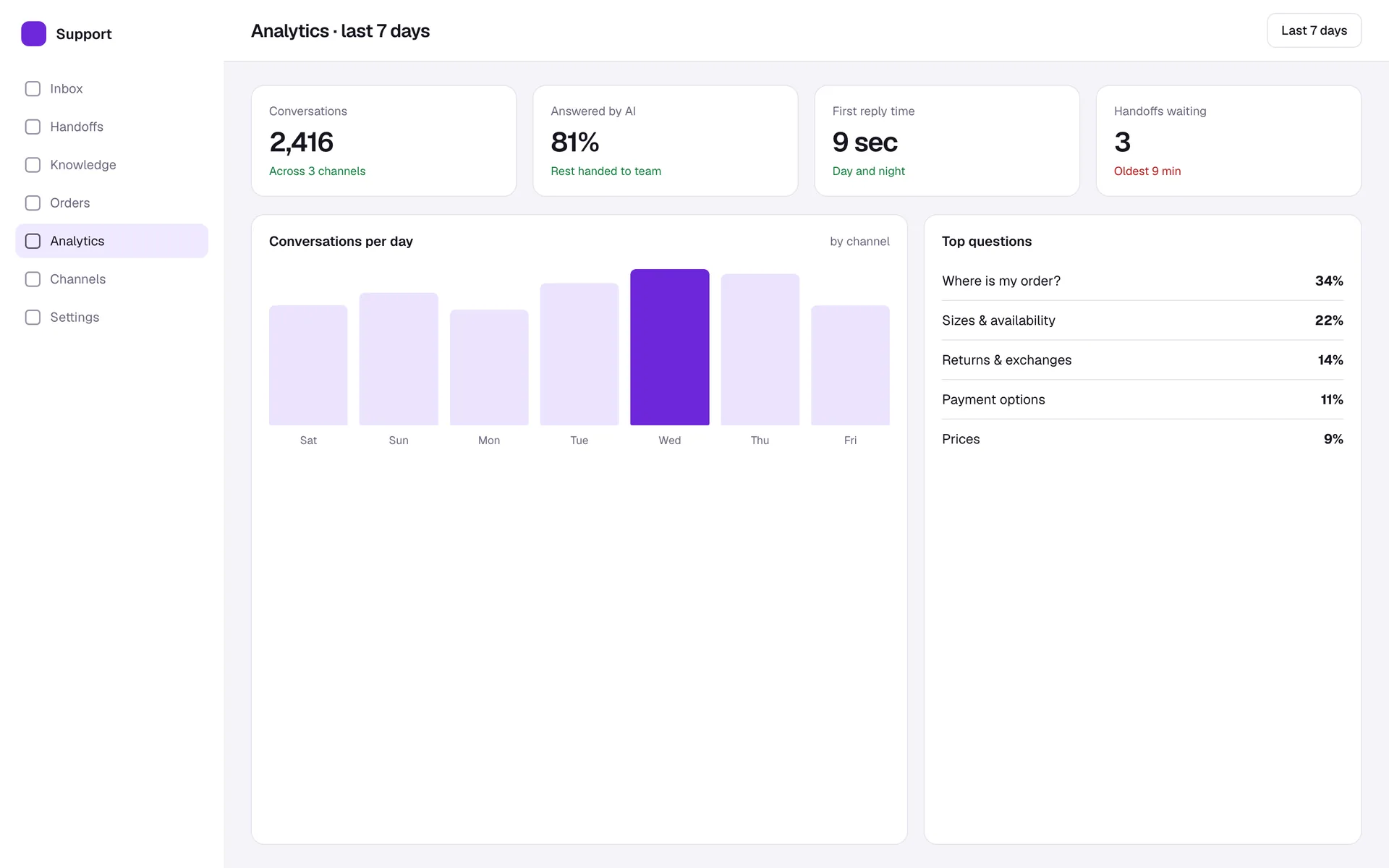Screen dimensions: 1389x868
Task: Click 'Day and night' text
Action: 868,171
